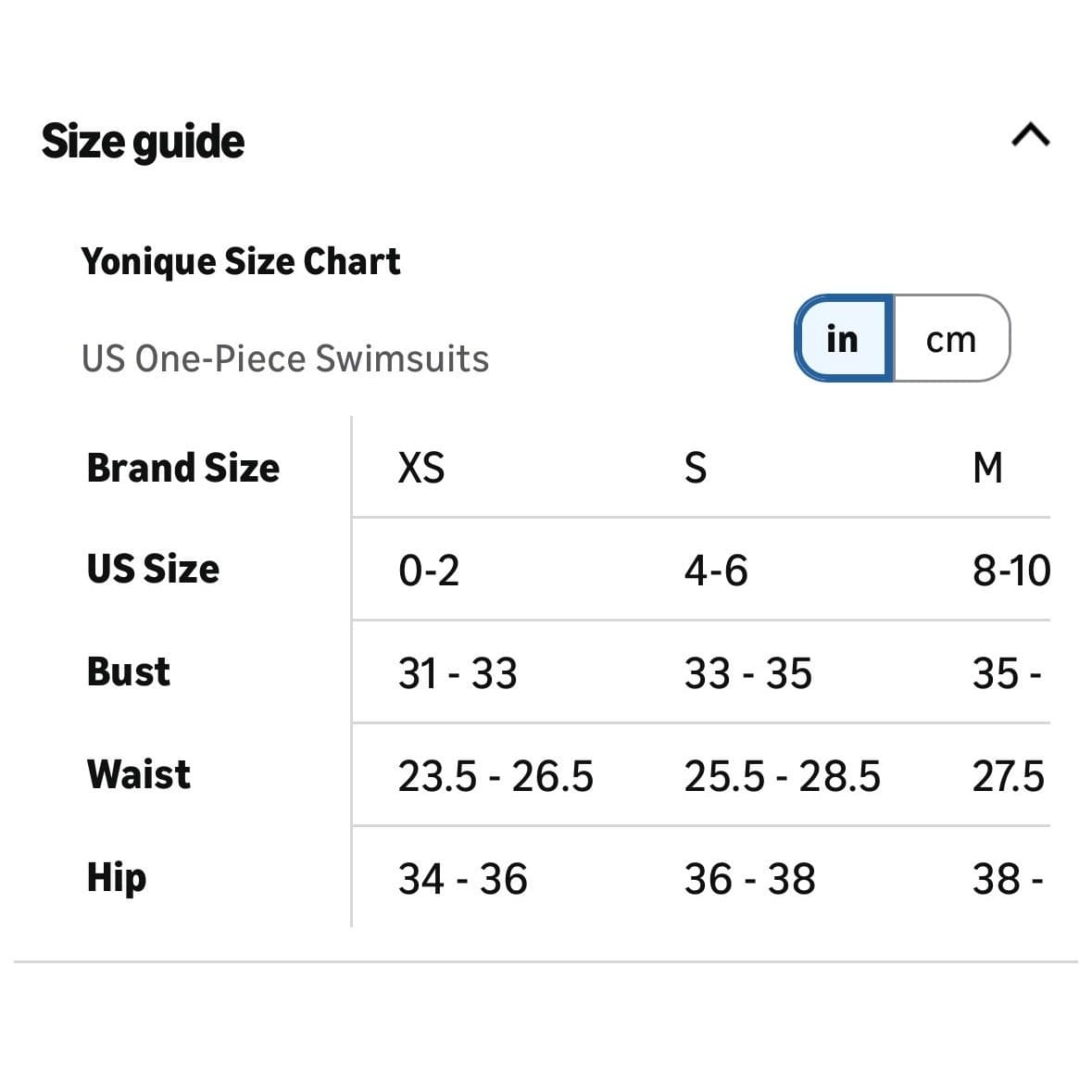1092x1092 pixels.
Task: Click the 31 - 33 bust value
Action: pos(458,673)
